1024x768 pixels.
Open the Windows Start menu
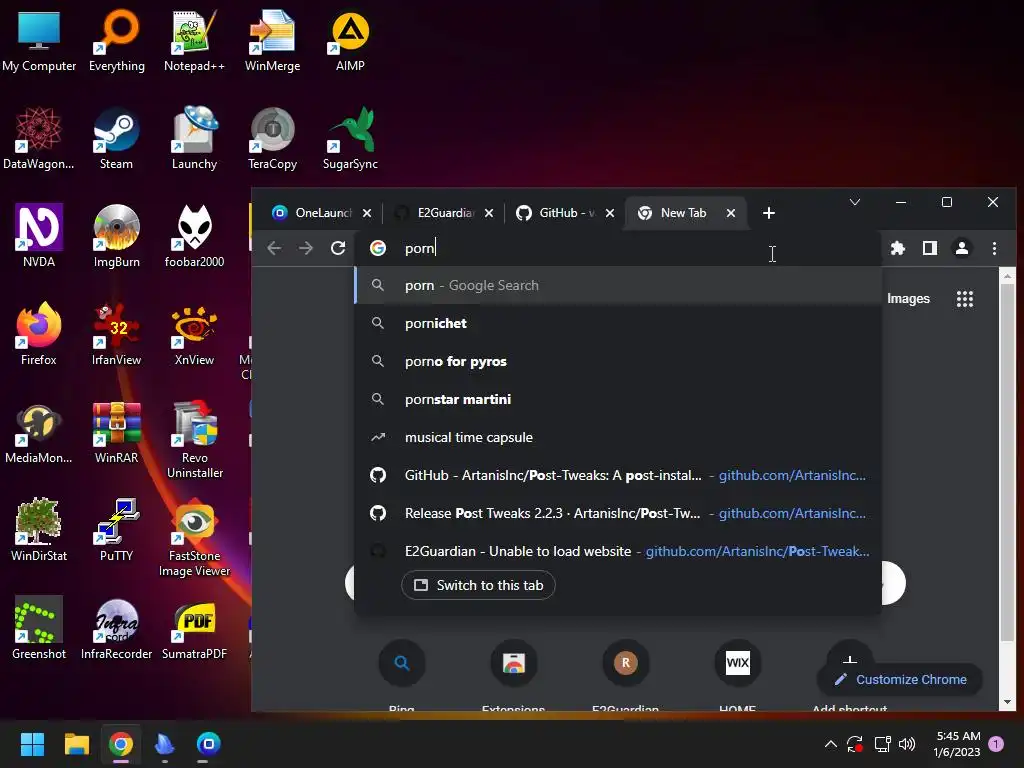(x=32, y=744)
